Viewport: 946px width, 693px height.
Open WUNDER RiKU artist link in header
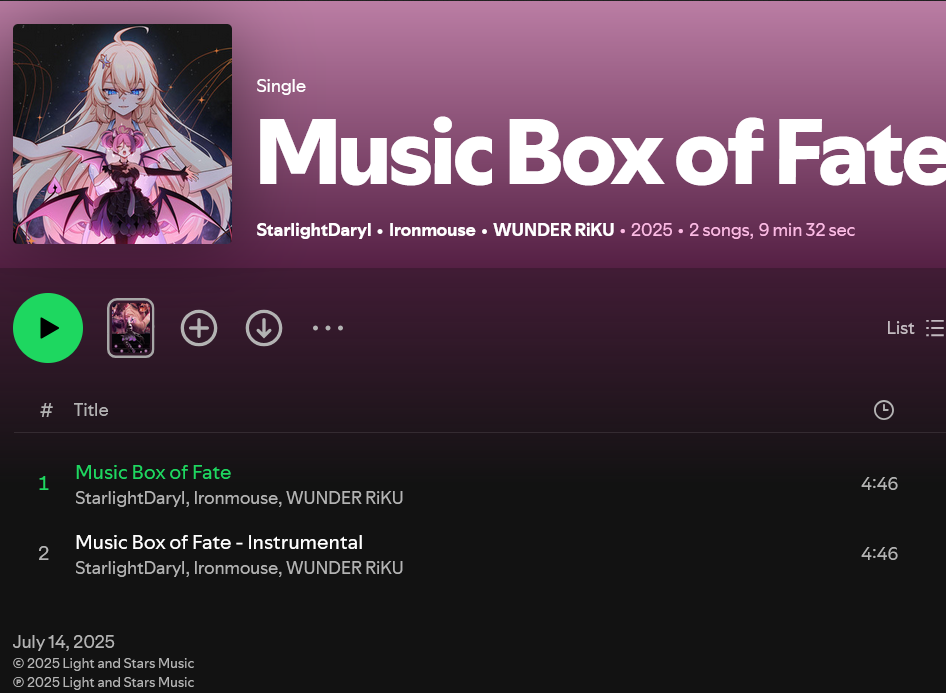(x=554, y=230)
